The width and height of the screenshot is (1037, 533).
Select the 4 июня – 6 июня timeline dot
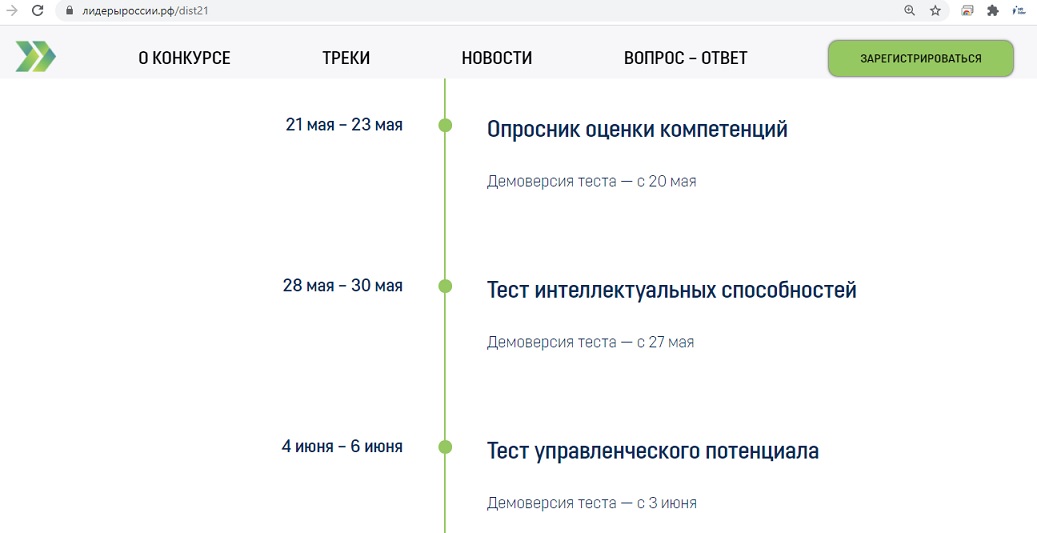(445, 447)
